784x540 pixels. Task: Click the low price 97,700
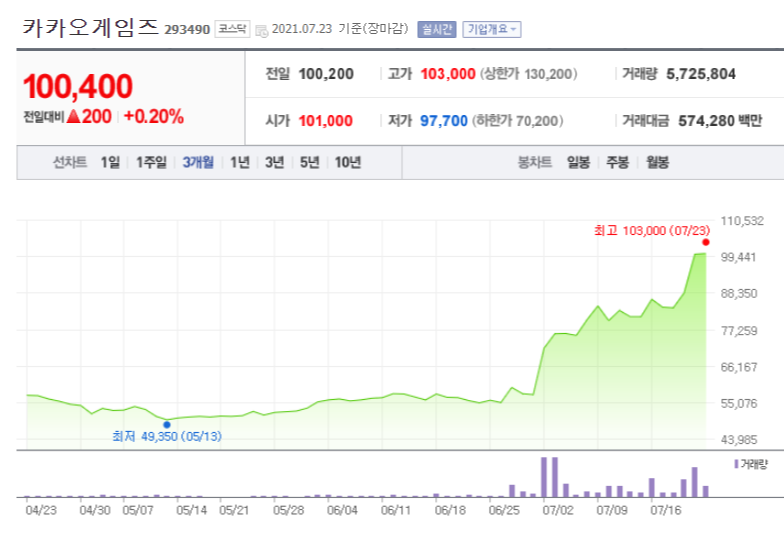[x=444, y=121]
